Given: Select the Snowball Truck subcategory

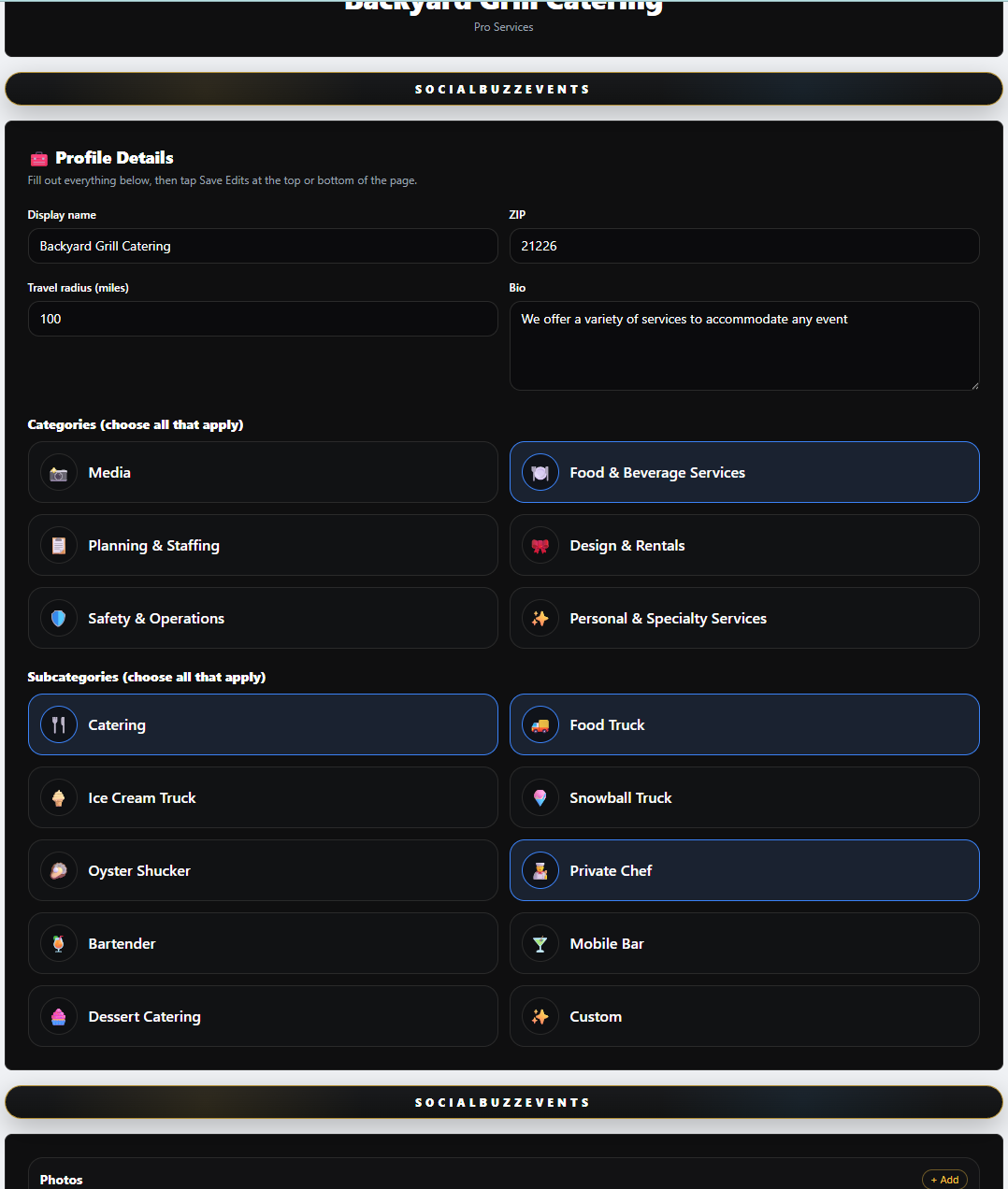Looking at the screenshot, I should pos(744,797).
